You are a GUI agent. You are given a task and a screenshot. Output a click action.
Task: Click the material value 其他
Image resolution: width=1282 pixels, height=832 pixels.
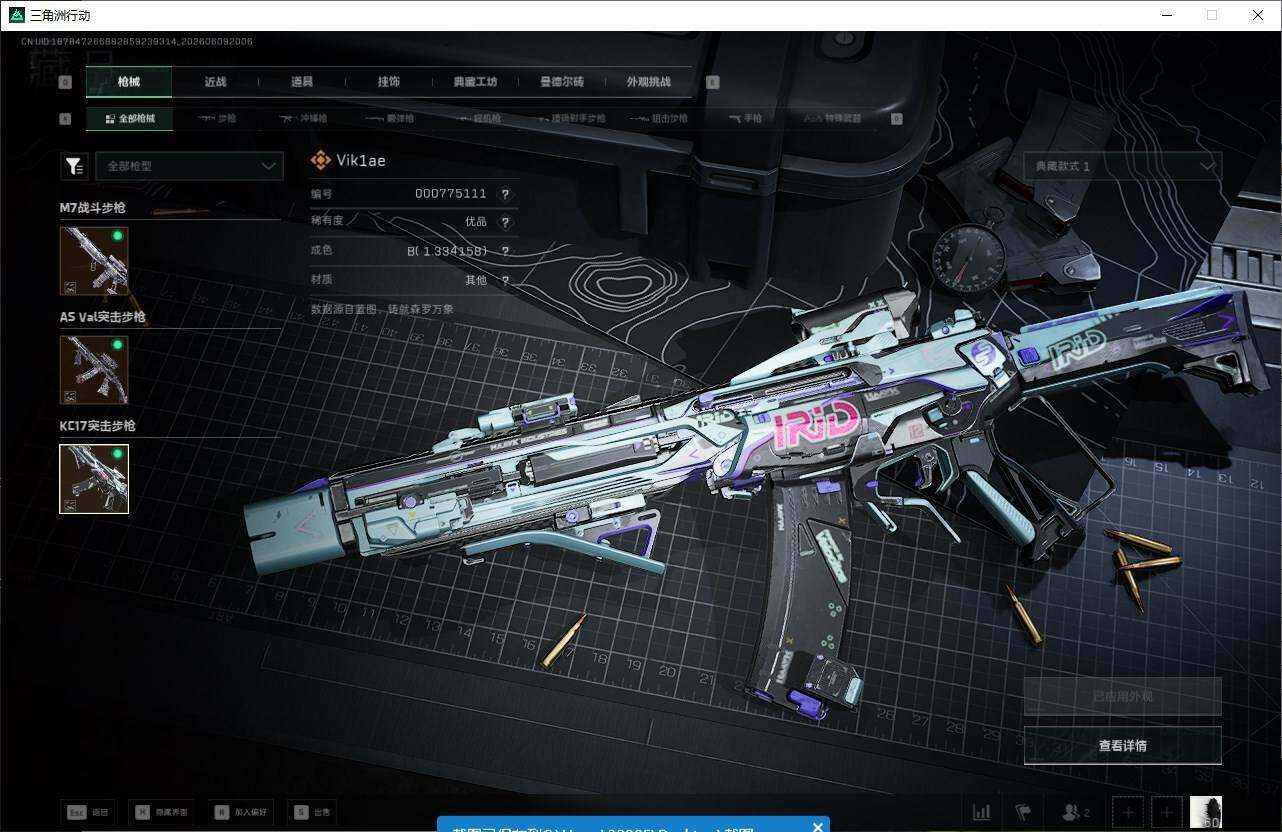click(x=476, y=280)
